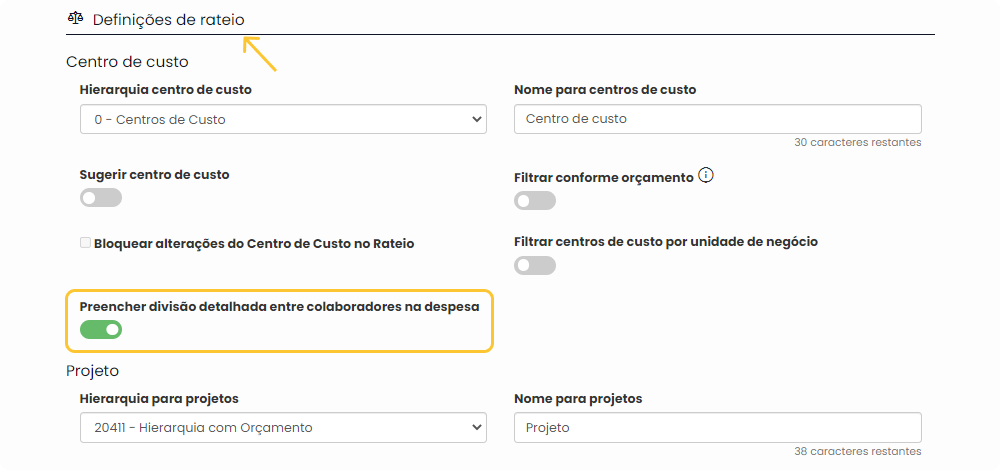
Task: Enable Filtrar conforme orçamento switch
Action: click(535, 201)
